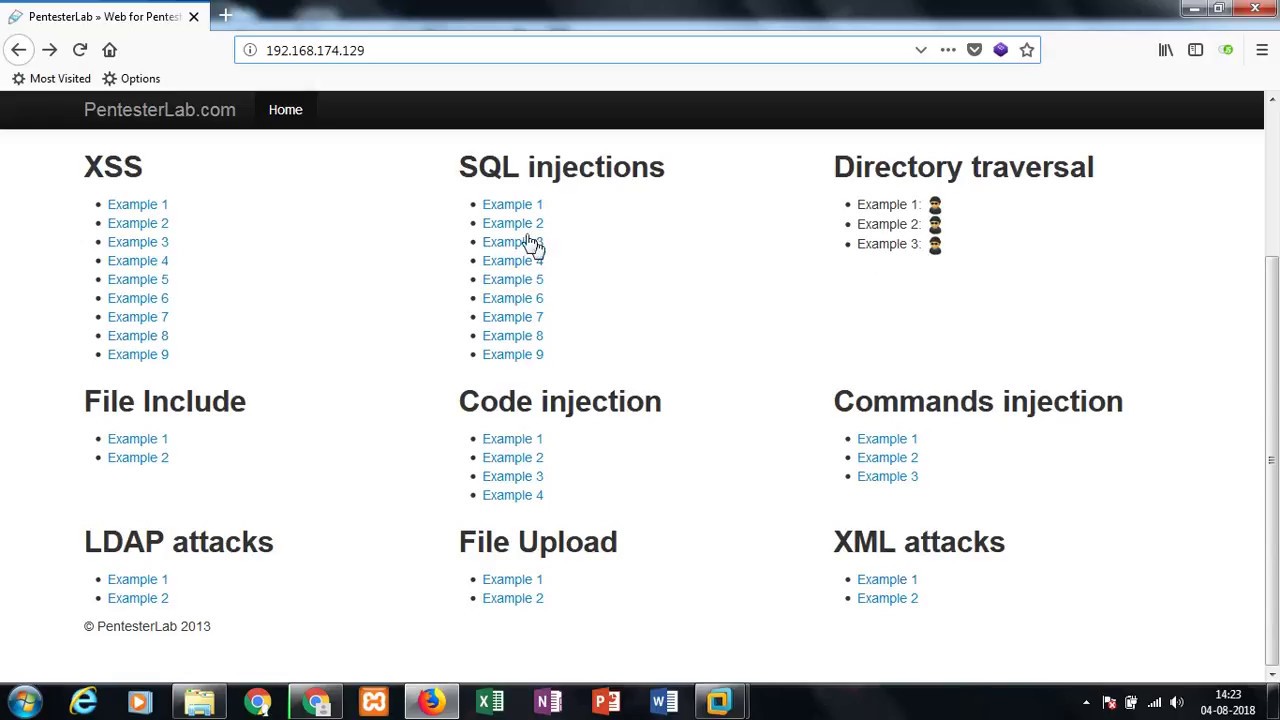1280x720 pixels.
Task: Open XSS Example 1
Action: coord(138,204)
